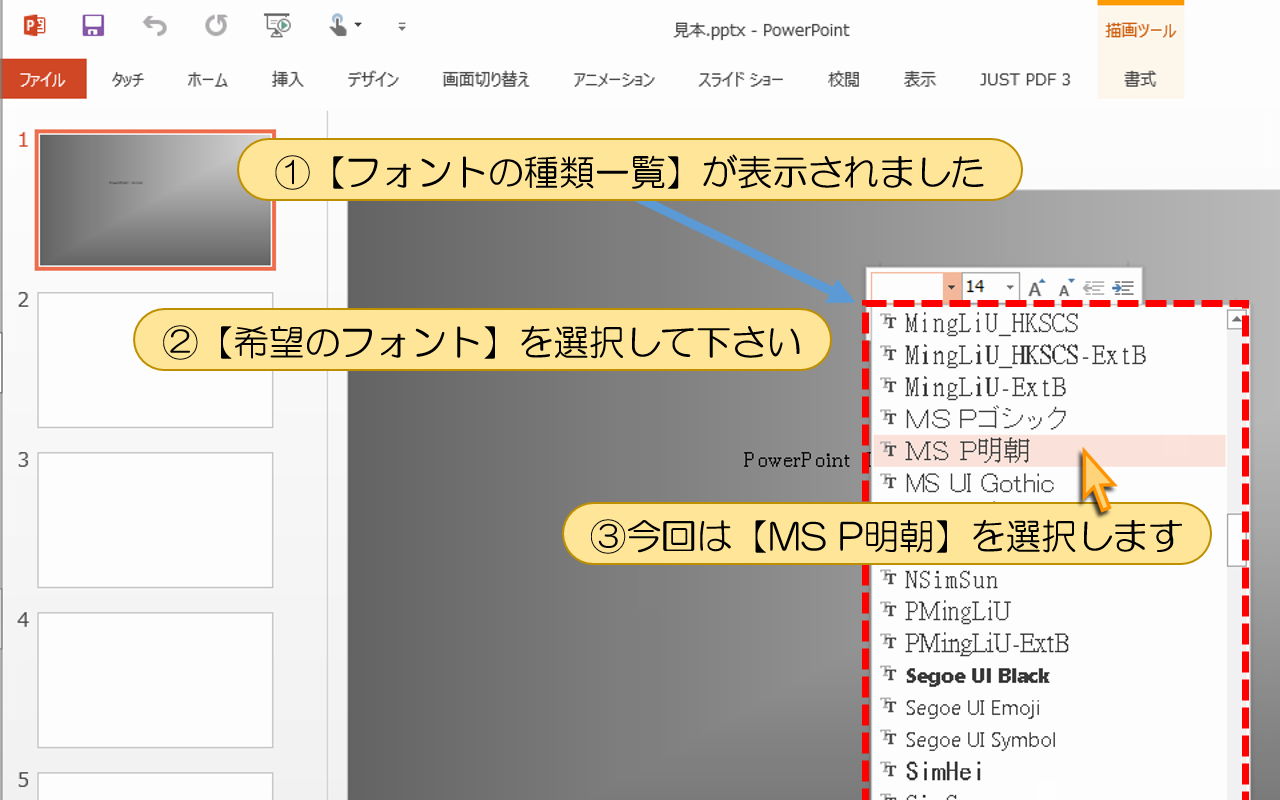Image resolution: width=1280 pixels, height=800 pixels.
Task: Choose PMingLiU font
Action: (x=1048, y=611)
